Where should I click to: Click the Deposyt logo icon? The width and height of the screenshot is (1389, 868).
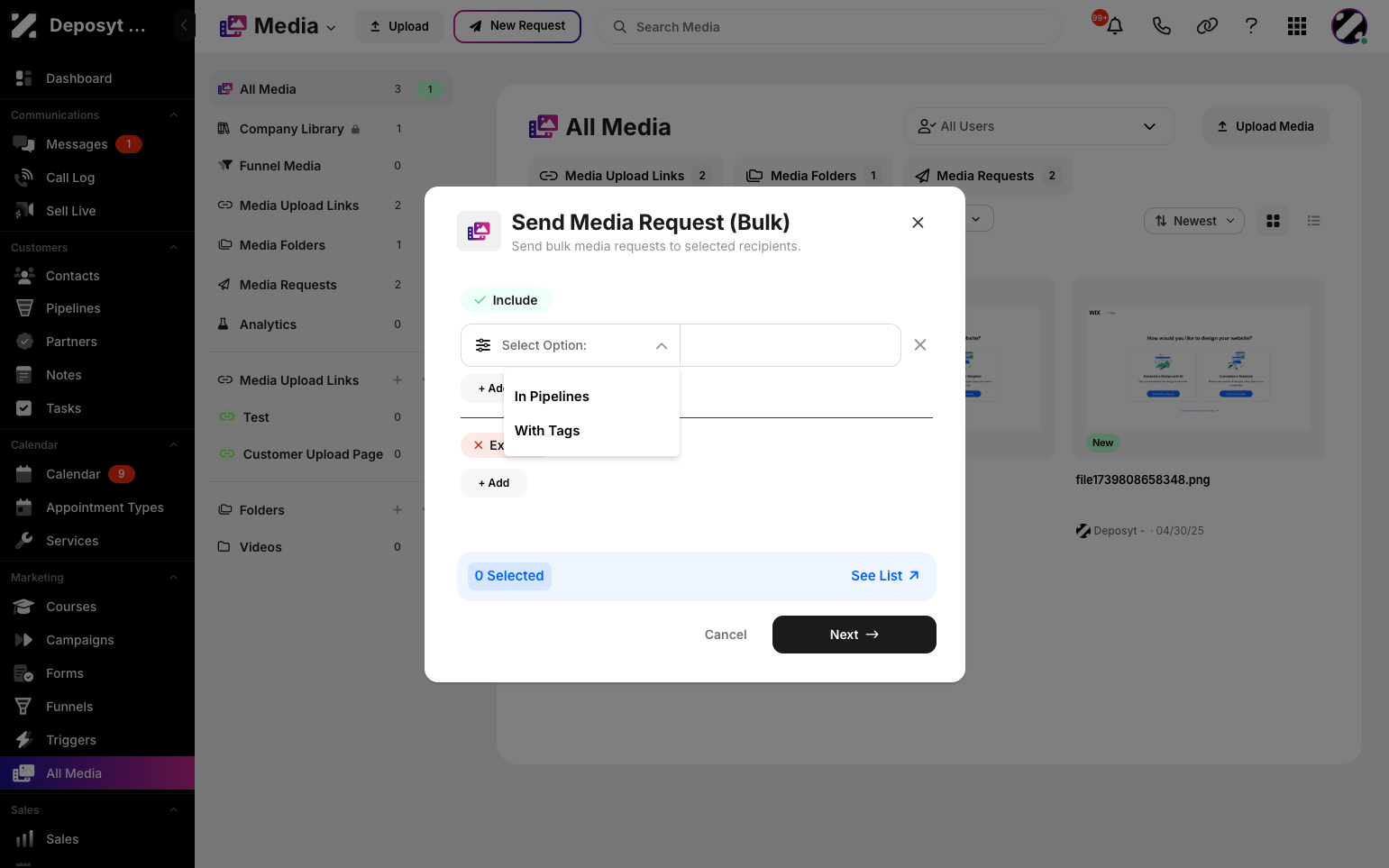(23, 25)
